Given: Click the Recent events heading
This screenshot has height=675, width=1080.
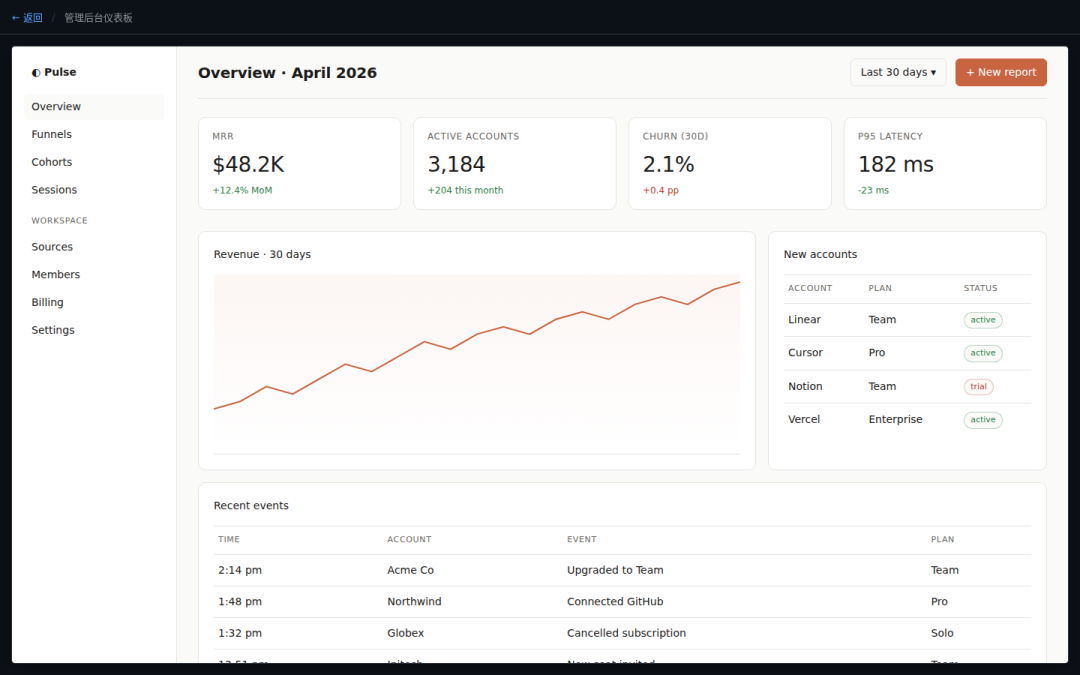Looking at the screenshot, I should click(251, 506).
